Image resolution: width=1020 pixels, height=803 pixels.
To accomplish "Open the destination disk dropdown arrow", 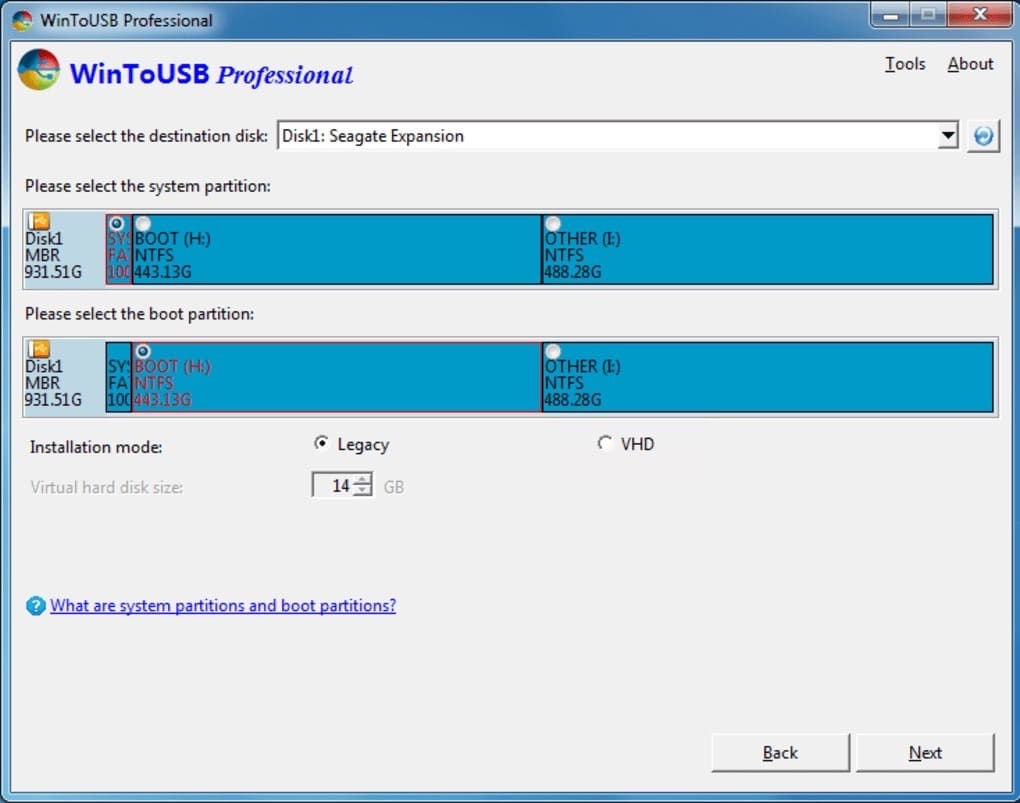I will point(948,136).
